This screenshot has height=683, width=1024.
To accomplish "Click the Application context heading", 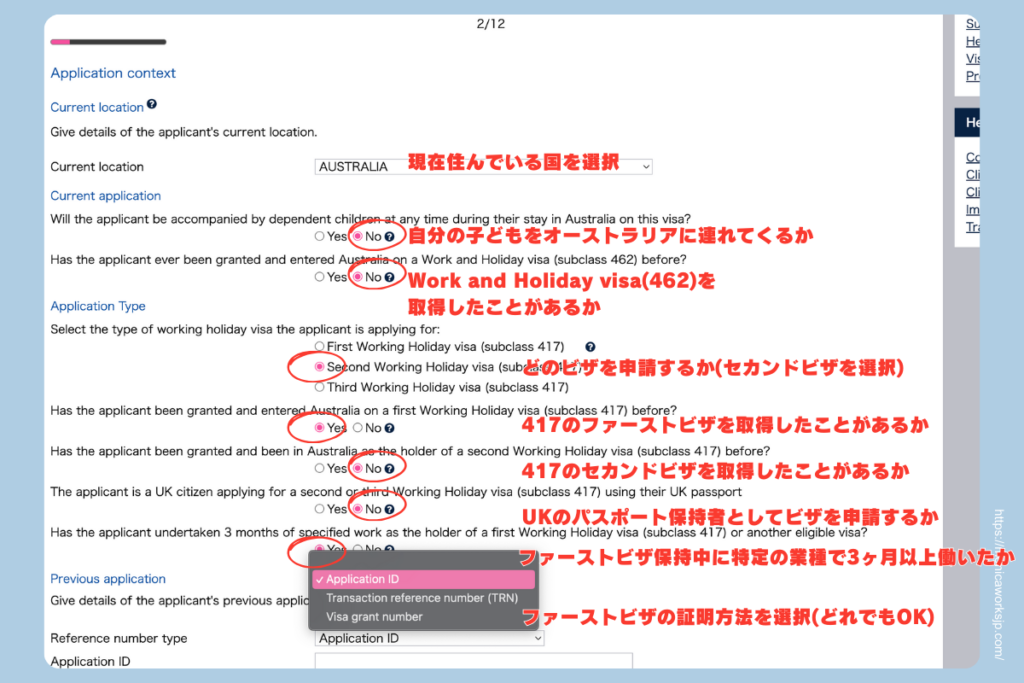I will point(113,73).
